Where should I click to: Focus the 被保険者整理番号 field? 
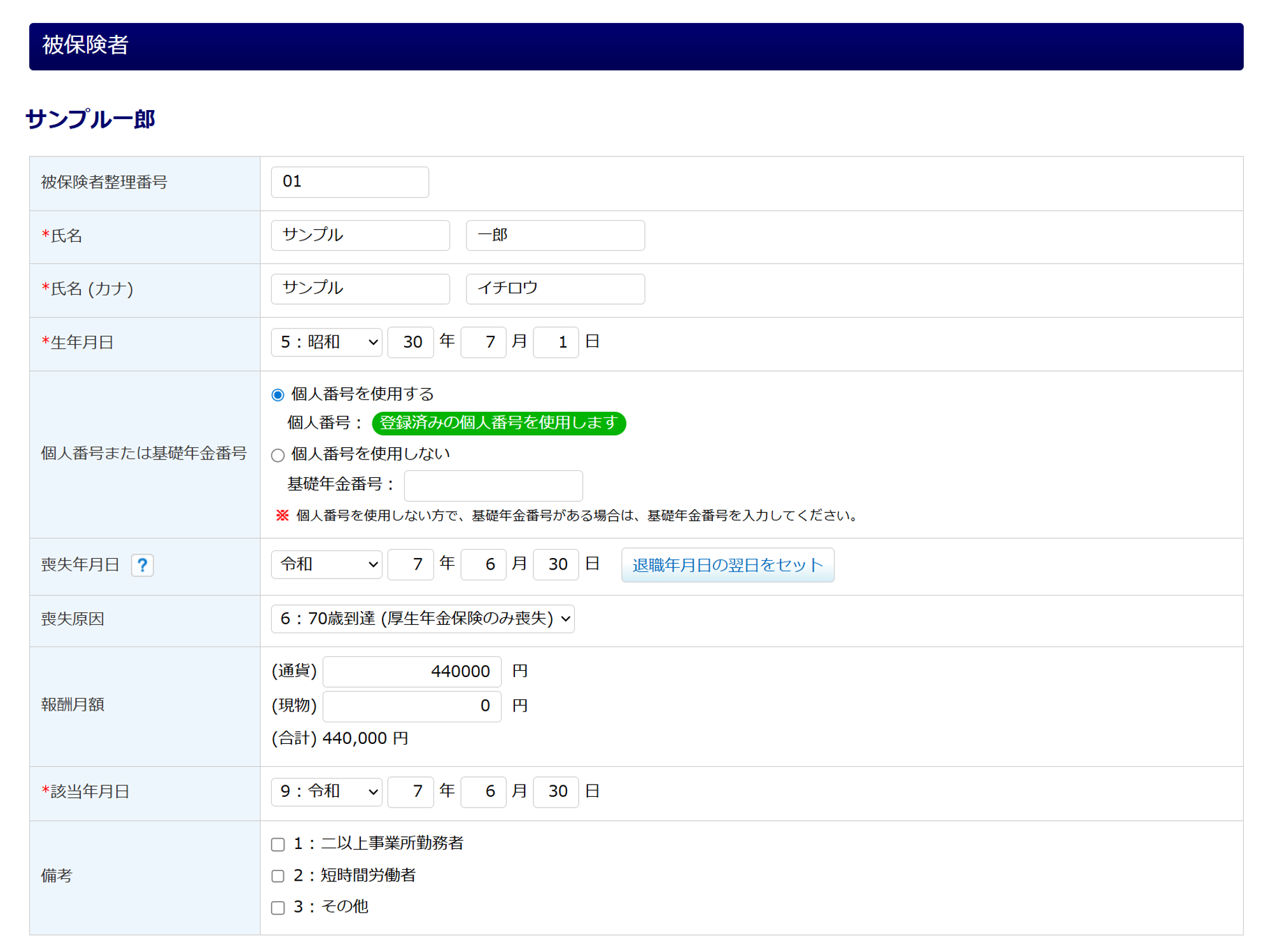[350, 182]
